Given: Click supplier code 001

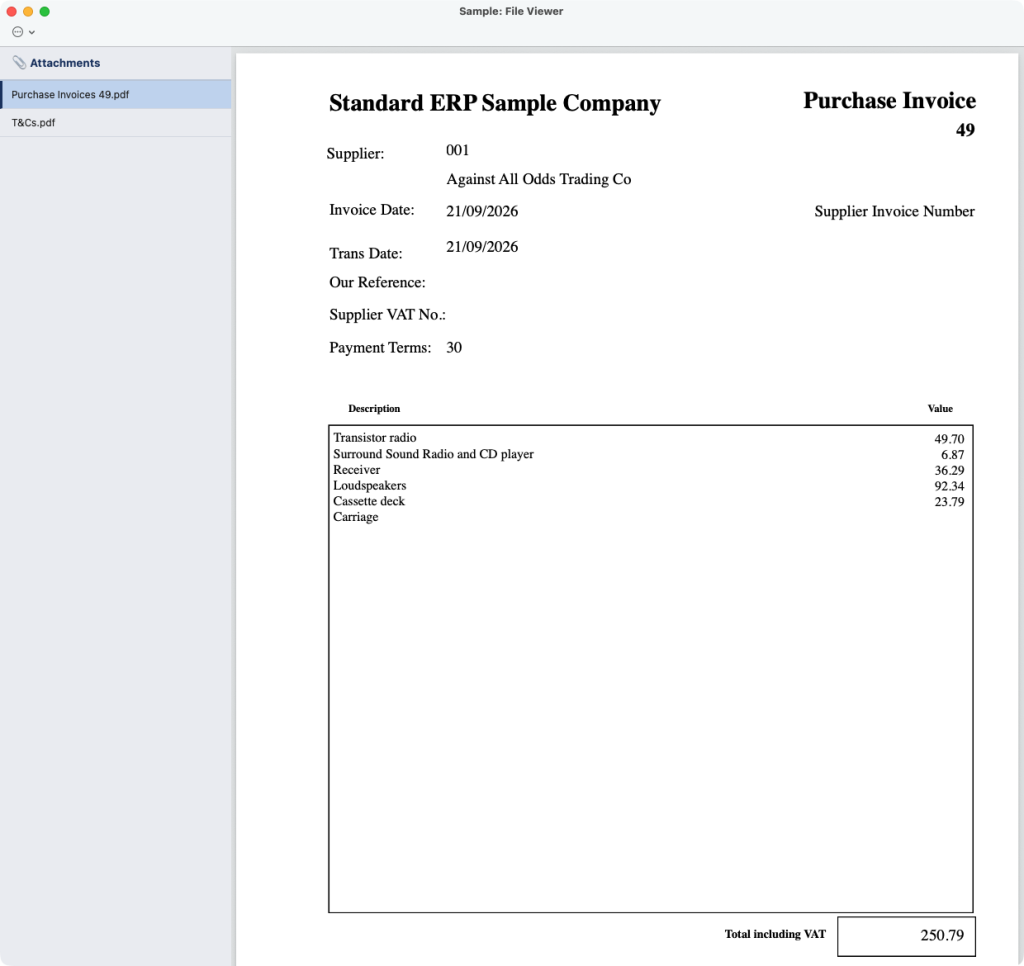Looking at the screenshot, I should pos(457,150).
